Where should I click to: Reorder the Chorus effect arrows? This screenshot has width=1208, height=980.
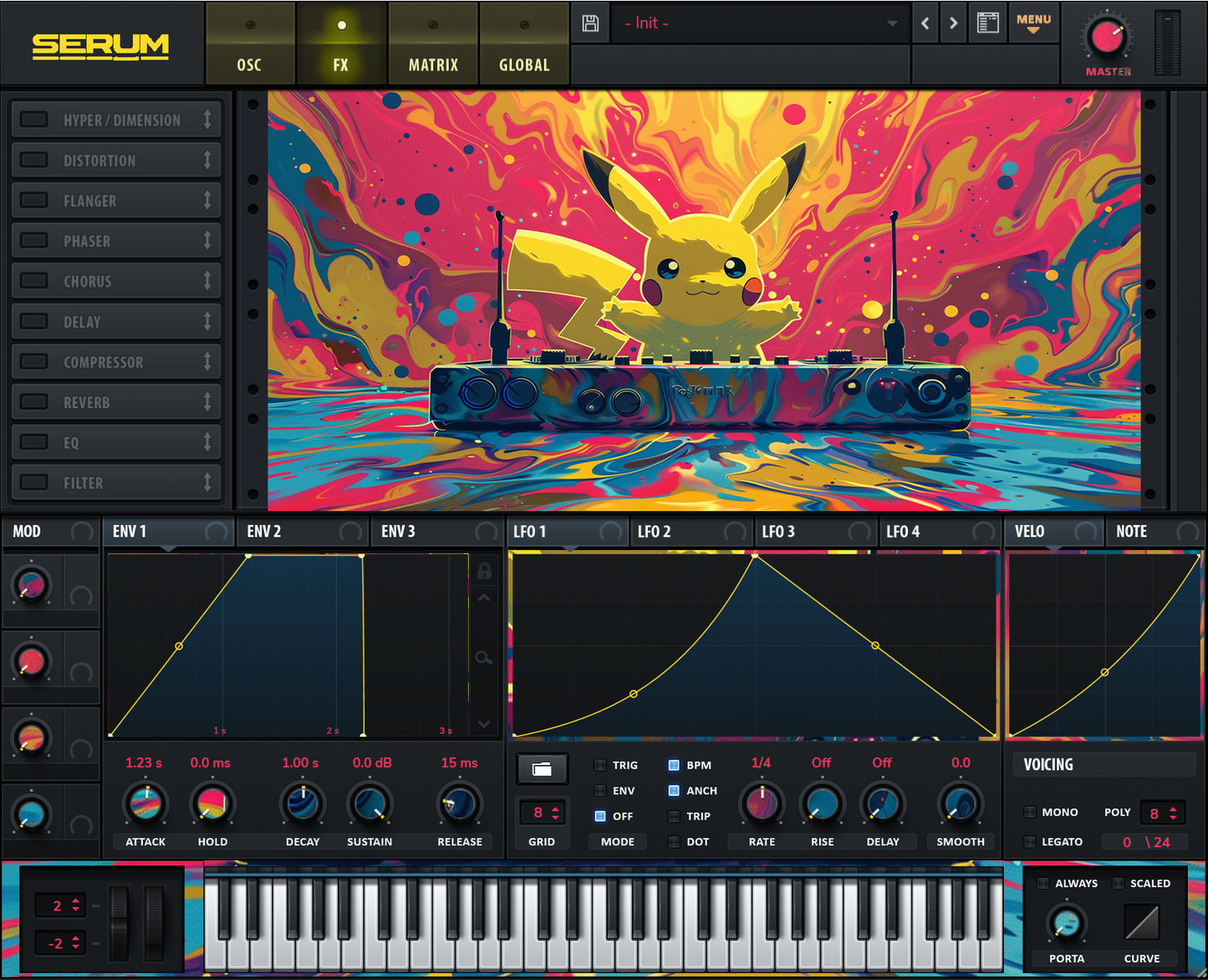pos(207,280)
